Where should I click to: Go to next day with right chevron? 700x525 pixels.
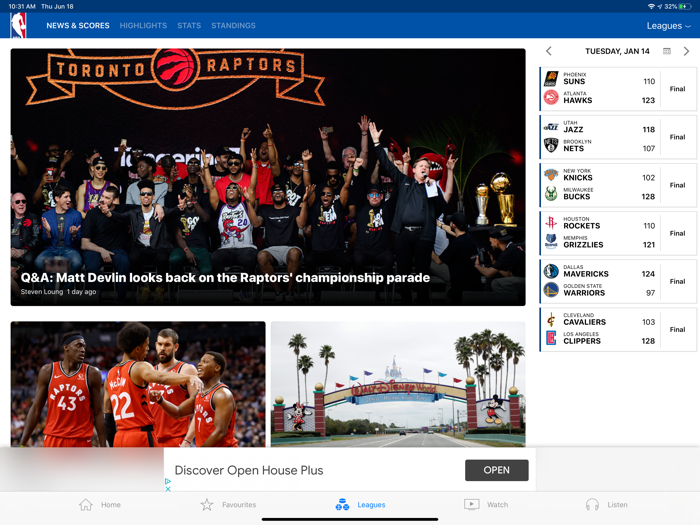tap(686, 51)
